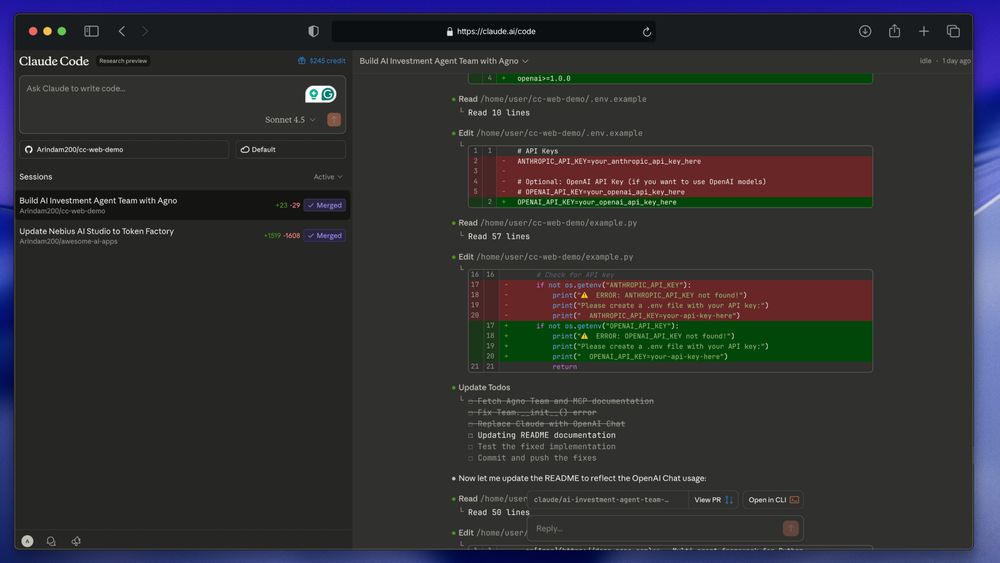Select the Build AI Investment Agent Team session

pyautogui.click(x=182, y=205)
